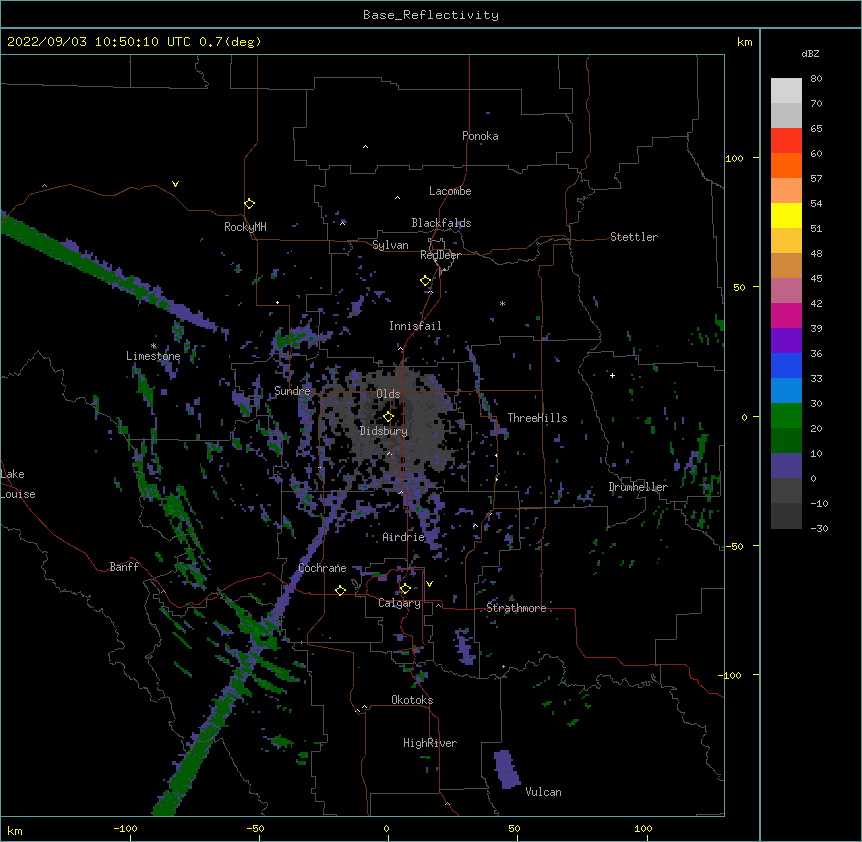Select the Didsbury label

[x=384, y=431]
